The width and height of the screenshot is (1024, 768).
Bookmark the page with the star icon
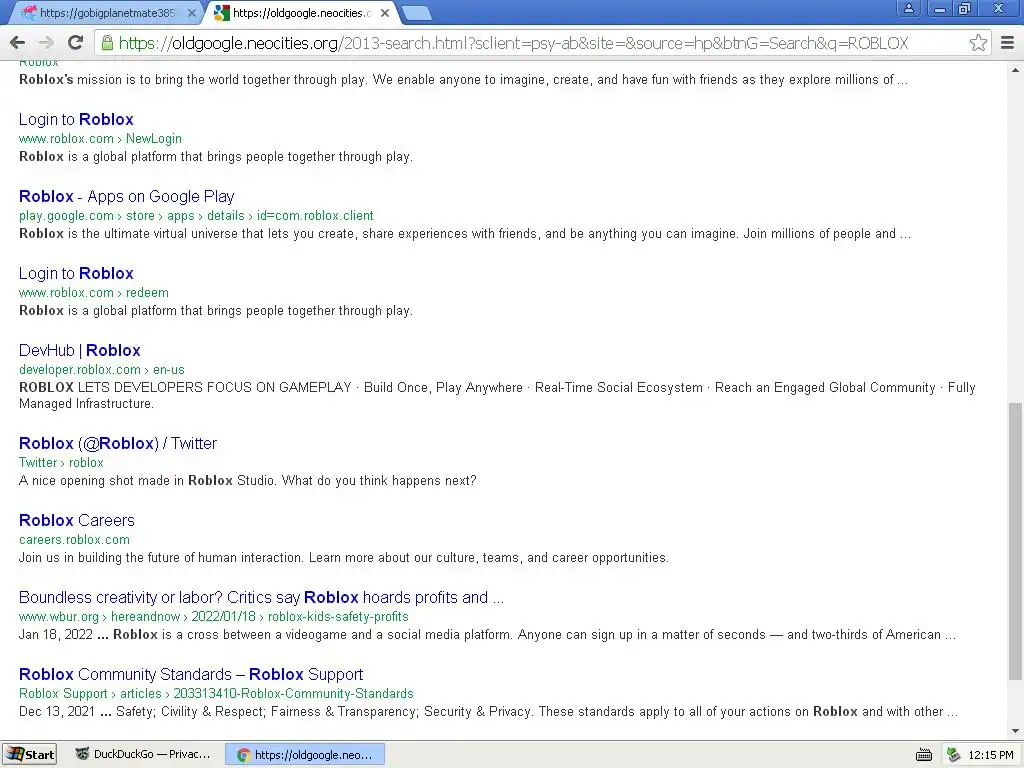(978, 43)
